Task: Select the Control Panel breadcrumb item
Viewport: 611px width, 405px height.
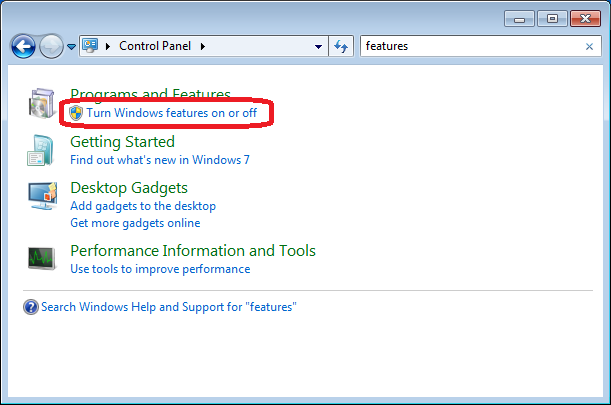Action: (155, 46)
